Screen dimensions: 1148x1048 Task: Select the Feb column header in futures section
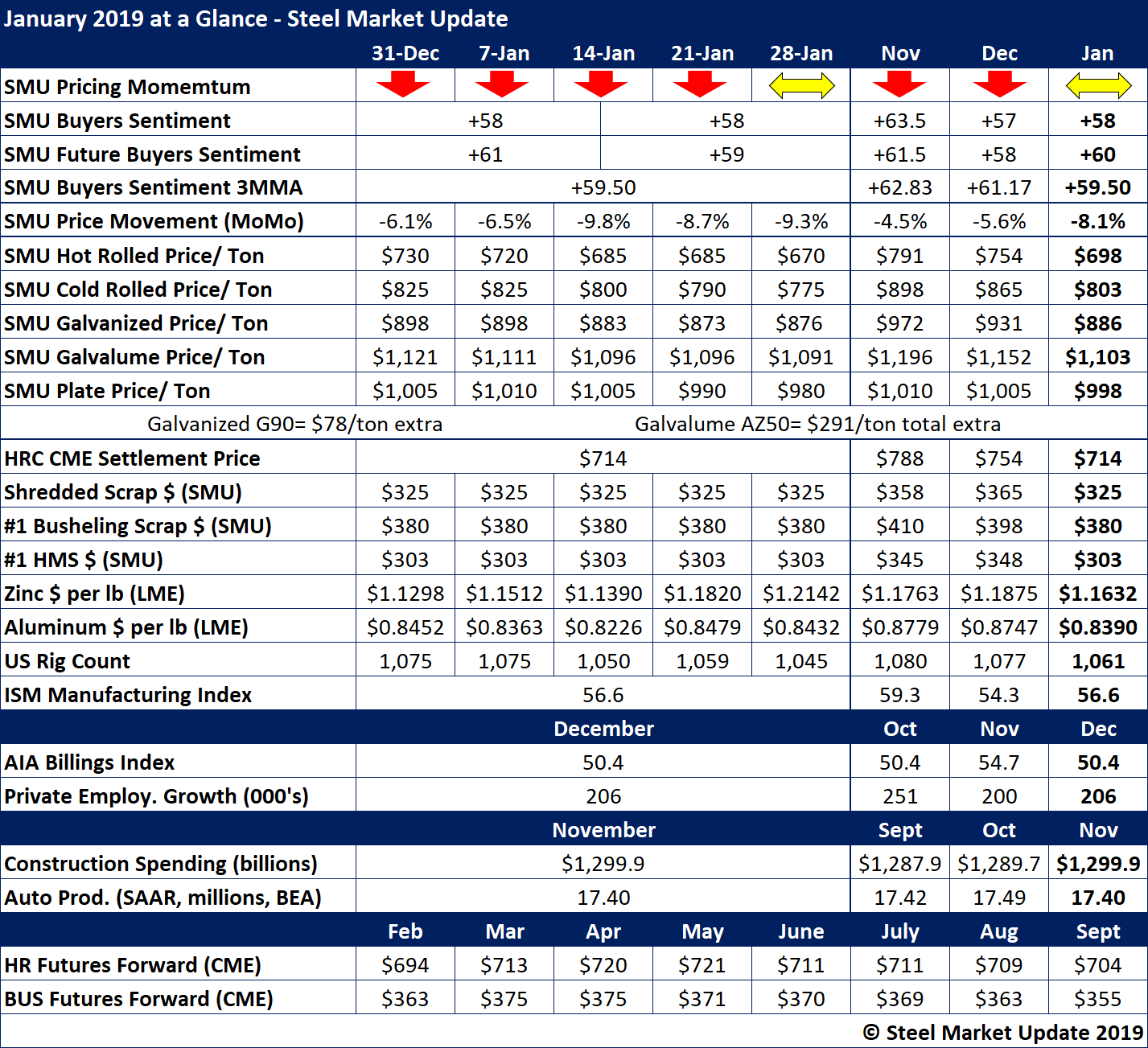pyautogui.click(x=405, y=931)
